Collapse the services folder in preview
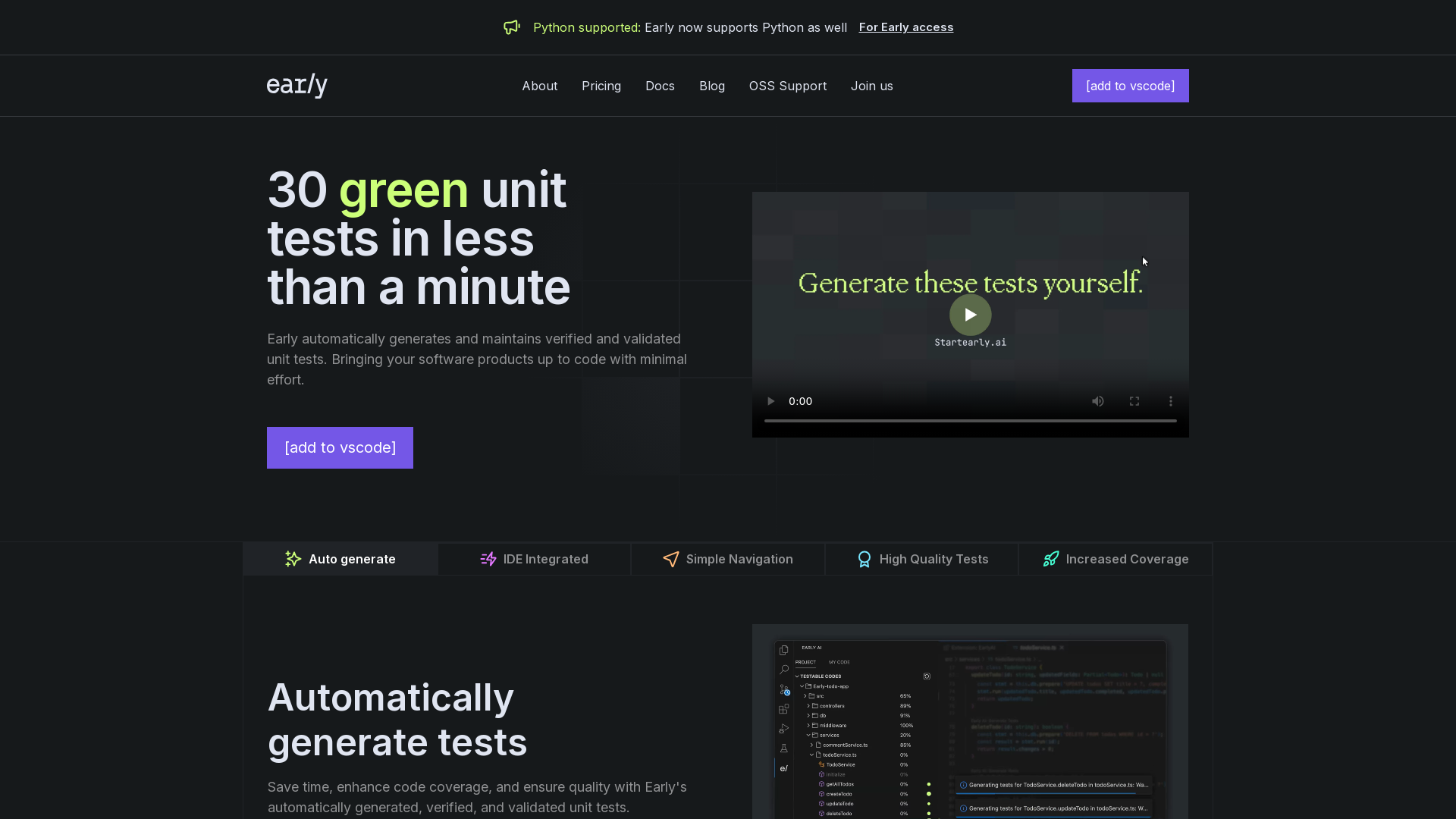Image resolution: width=1456 pixels, height=819 pixels. tap(808, 736)
